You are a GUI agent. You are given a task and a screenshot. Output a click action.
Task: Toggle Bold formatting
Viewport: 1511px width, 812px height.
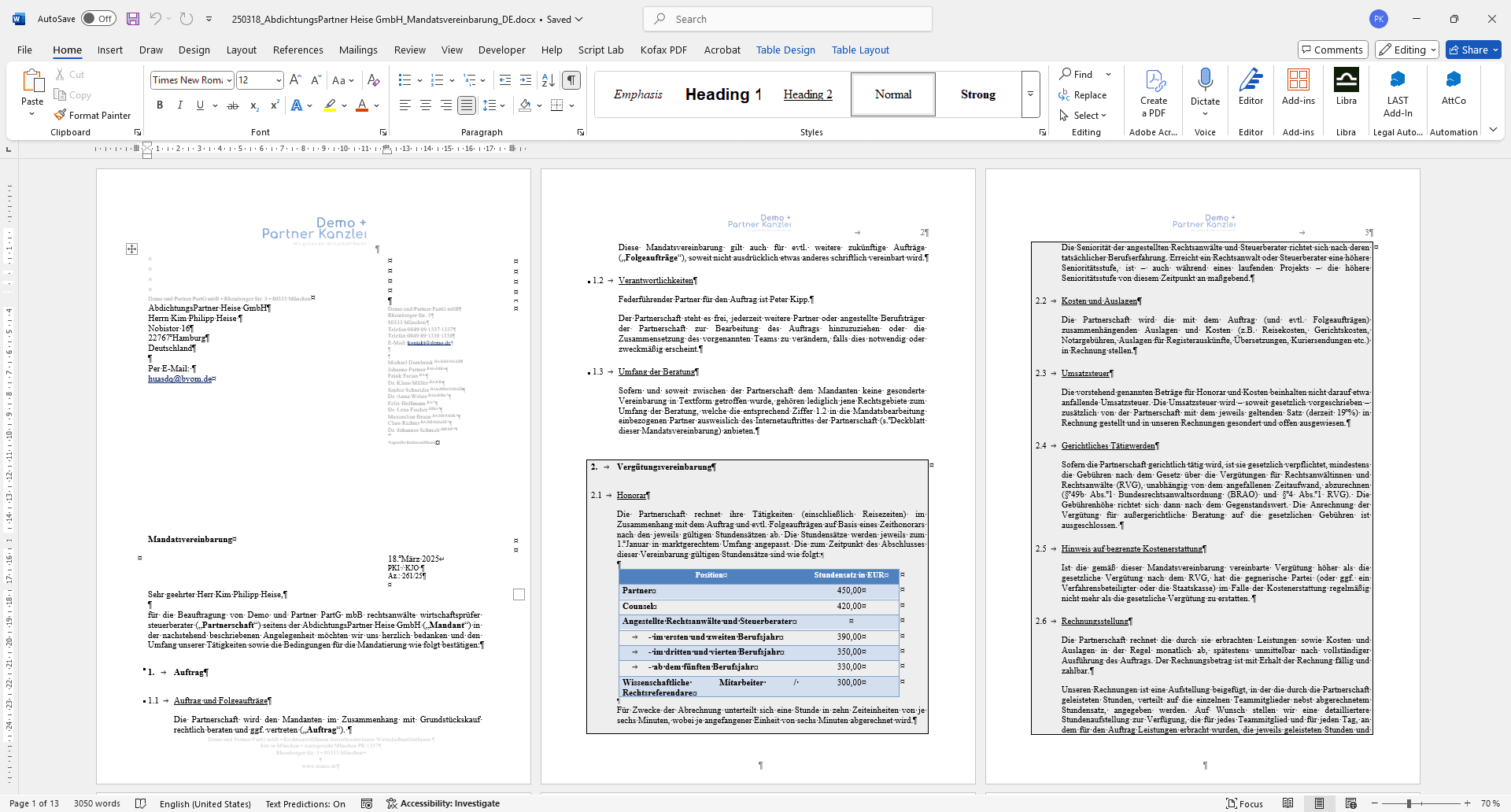(x=160, y=105)
